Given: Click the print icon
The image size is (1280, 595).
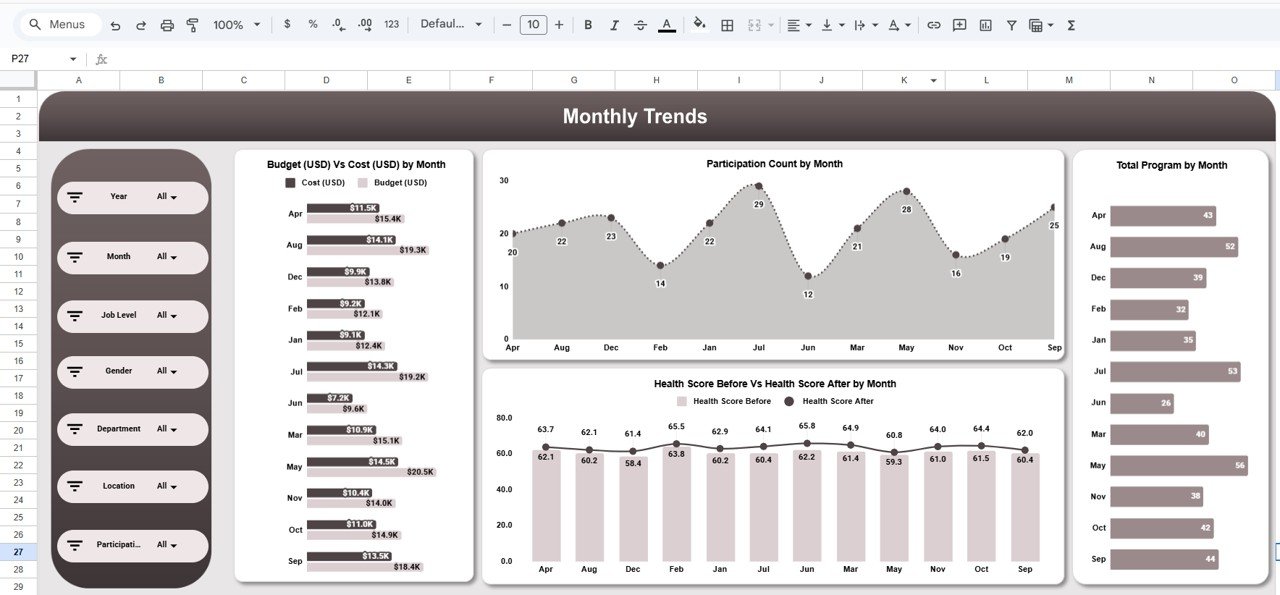Looking at the screenshot, I should coord(166,24).
